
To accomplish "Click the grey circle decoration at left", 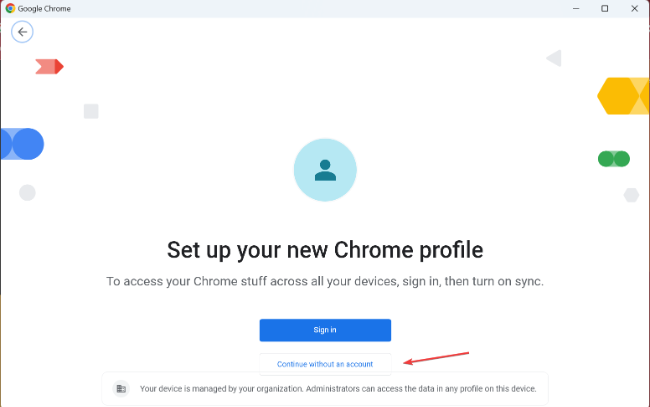I will 28,193.
